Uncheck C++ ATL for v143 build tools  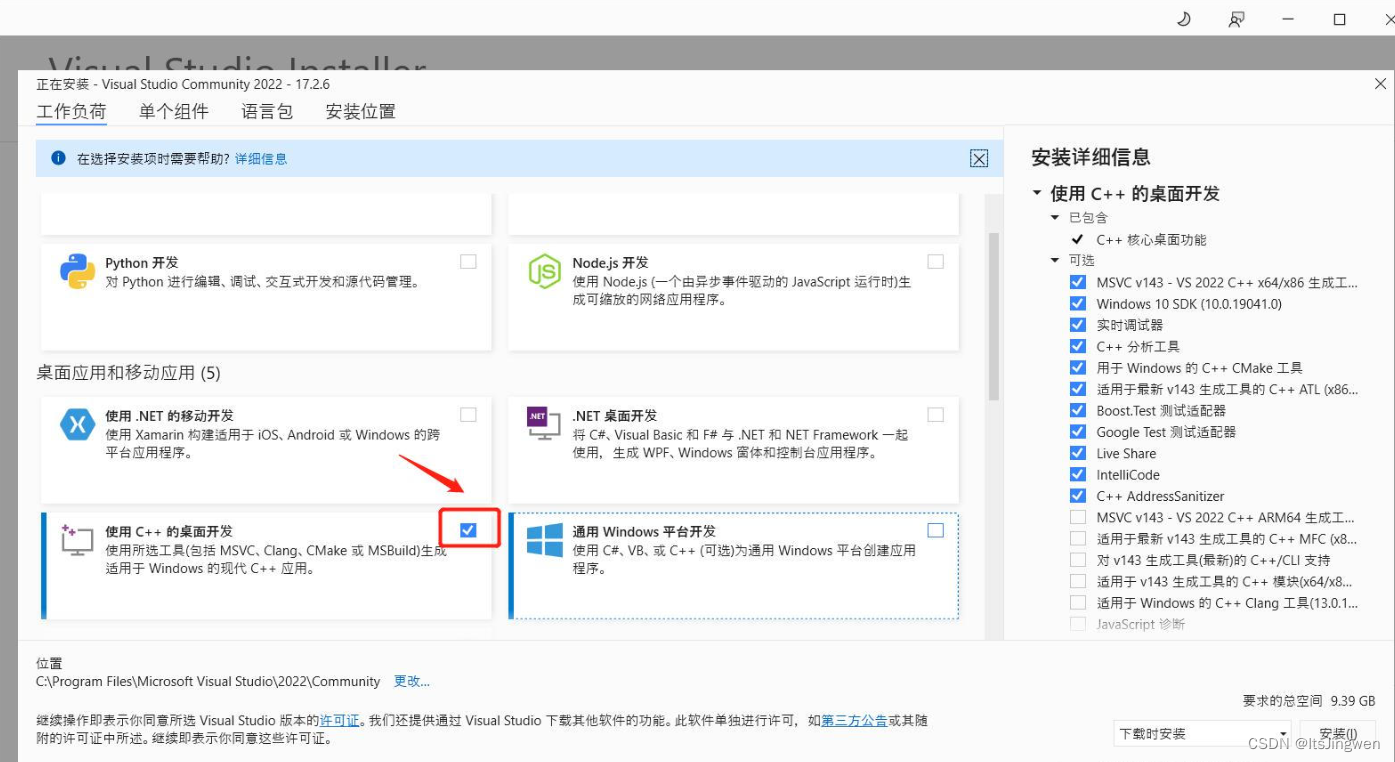(1077, 389)
